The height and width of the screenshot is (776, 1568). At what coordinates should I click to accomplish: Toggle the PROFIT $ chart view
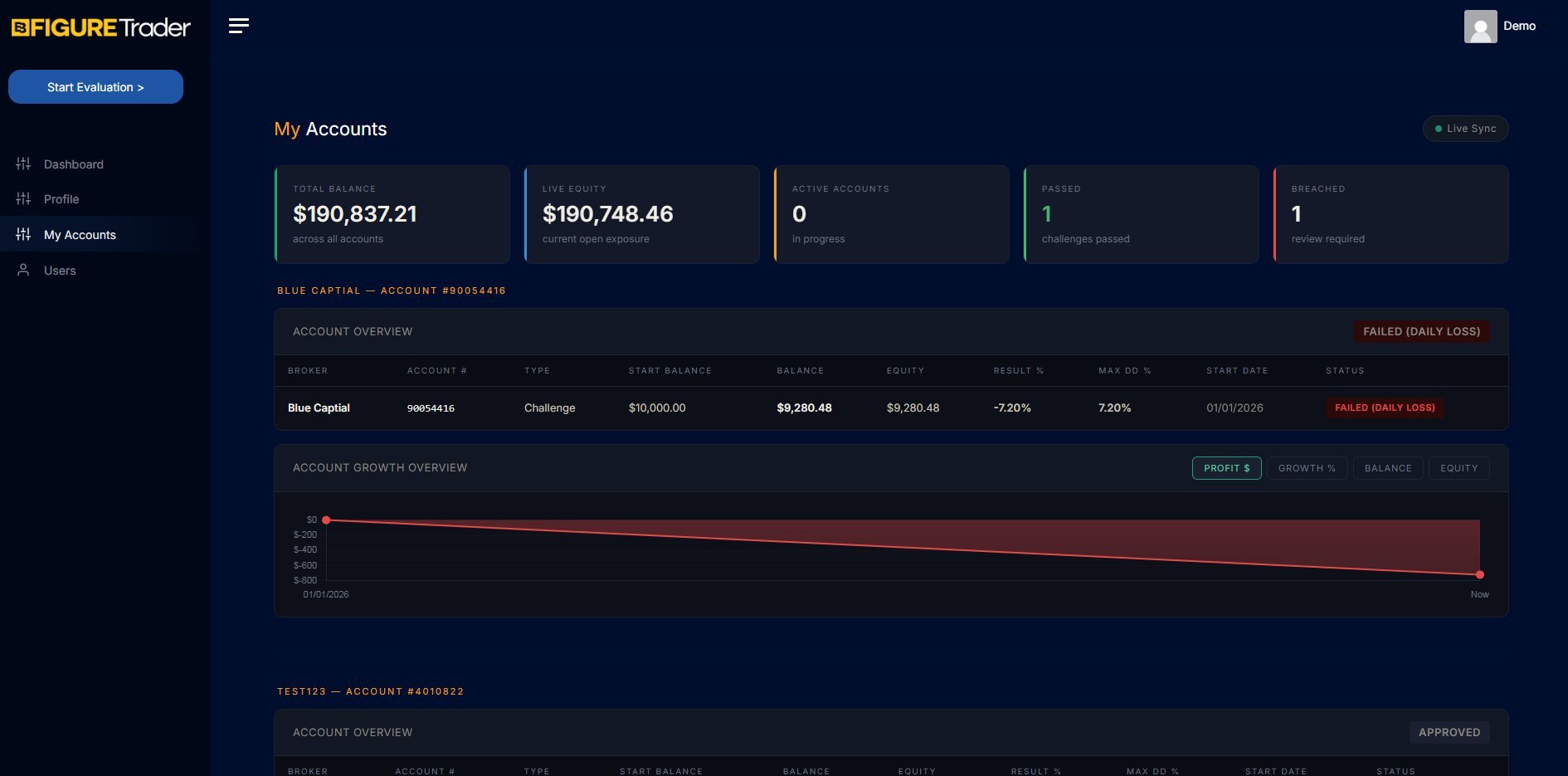point(1226,467)
